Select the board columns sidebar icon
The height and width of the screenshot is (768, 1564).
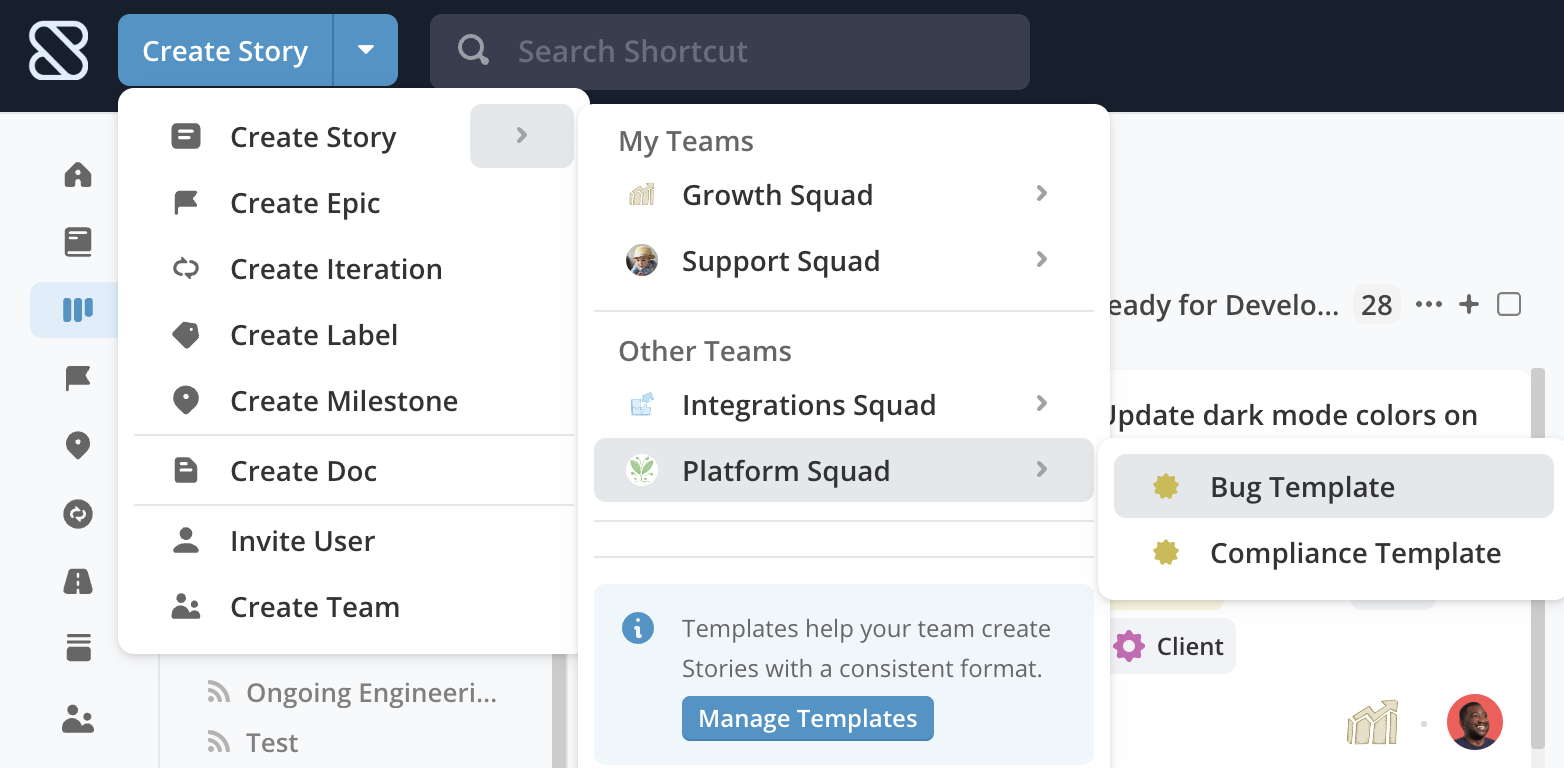[x=78, y=309]
